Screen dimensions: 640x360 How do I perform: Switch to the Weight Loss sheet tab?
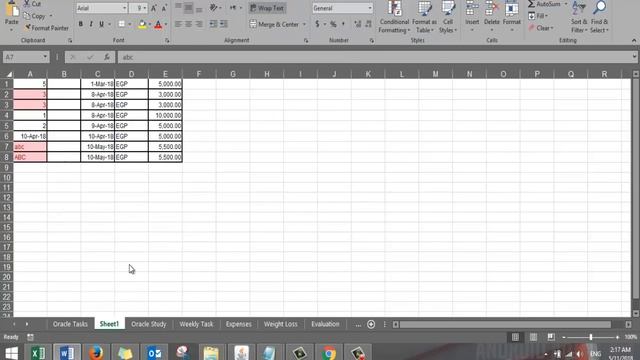pyautogui.click(x=280, y=324)
